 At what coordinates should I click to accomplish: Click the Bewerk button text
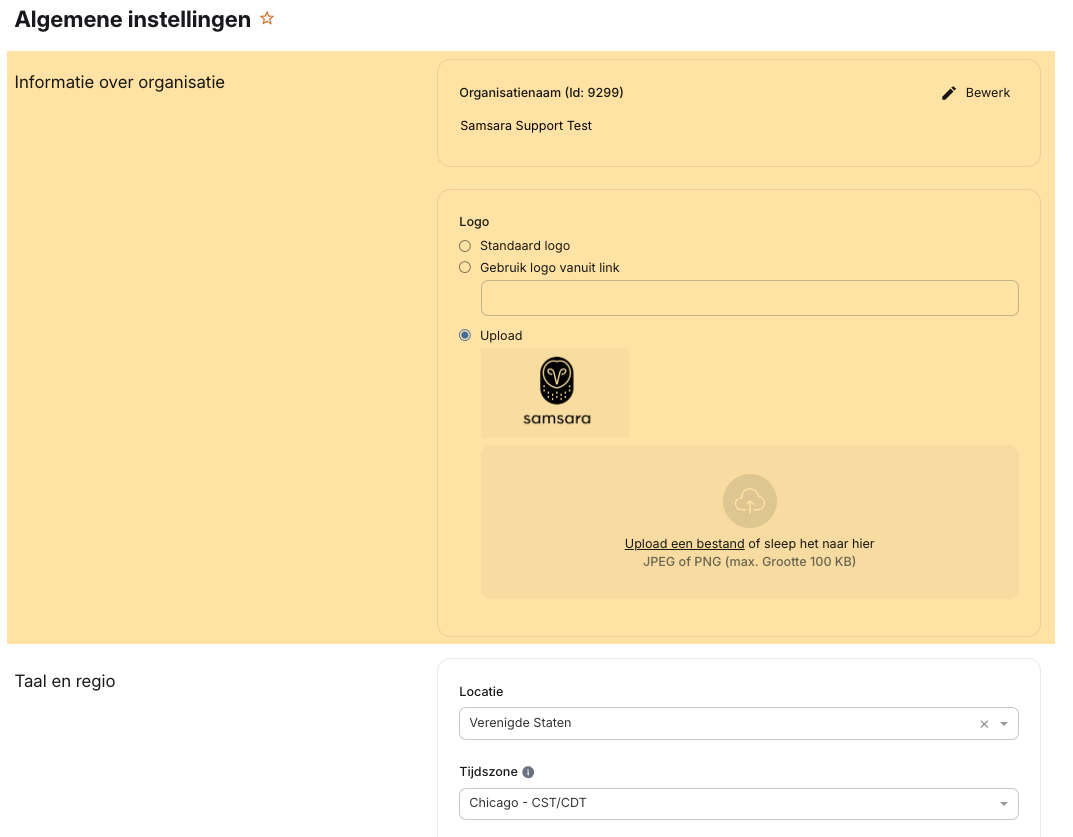click(987, 93)
